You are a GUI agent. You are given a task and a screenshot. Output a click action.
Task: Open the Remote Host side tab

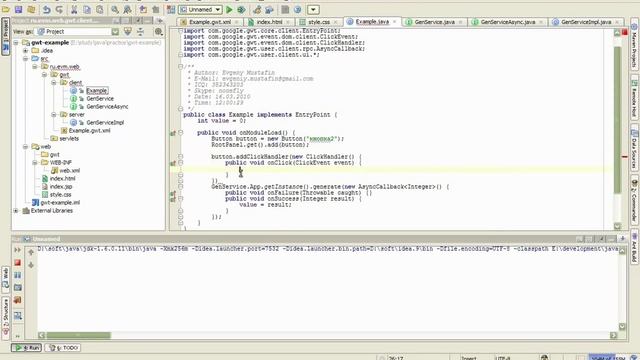pos(634,99)
